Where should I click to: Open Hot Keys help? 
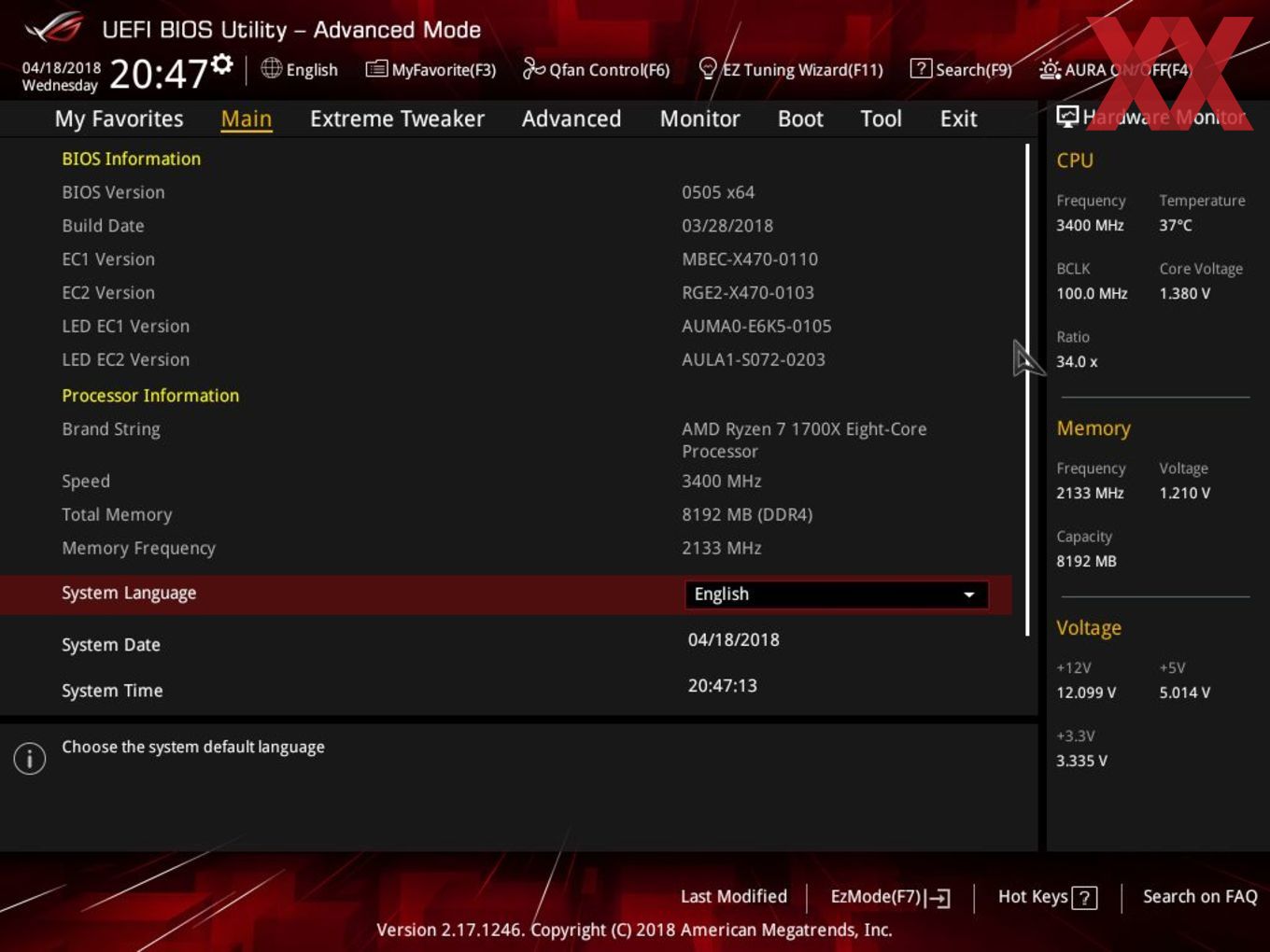point(1047,897)
